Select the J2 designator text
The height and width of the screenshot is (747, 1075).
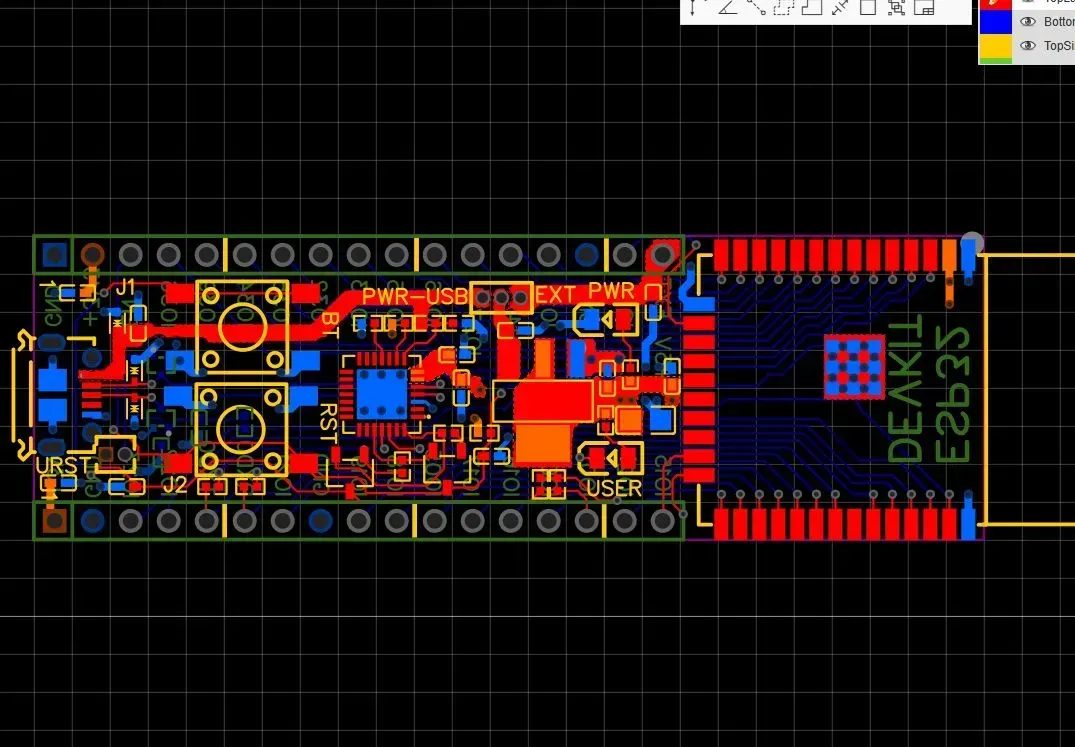[175, 485]
